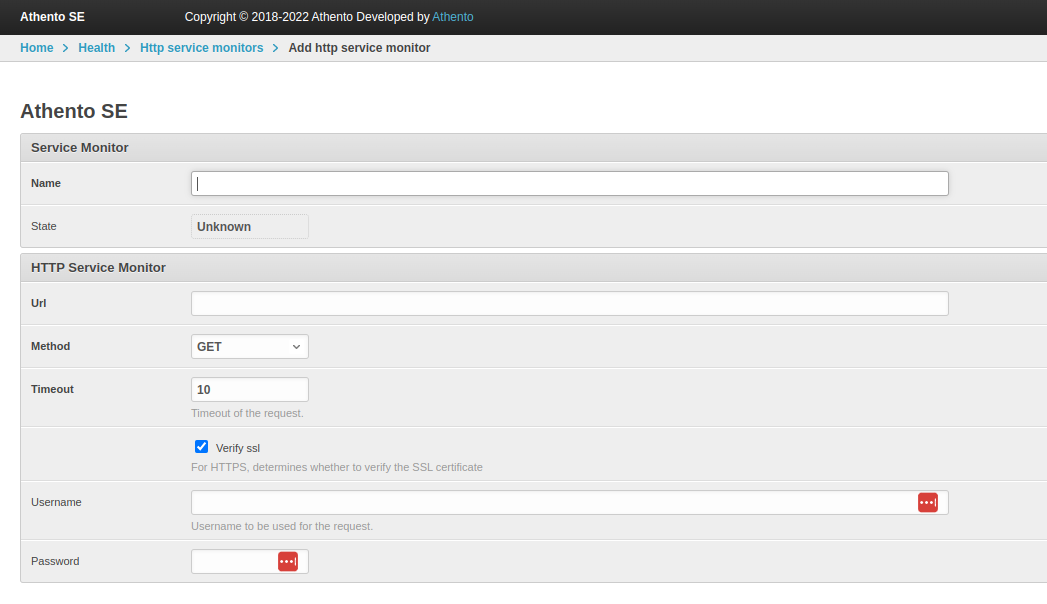
Task: Click the Athento developer link in header
Action: coord(452,17)
